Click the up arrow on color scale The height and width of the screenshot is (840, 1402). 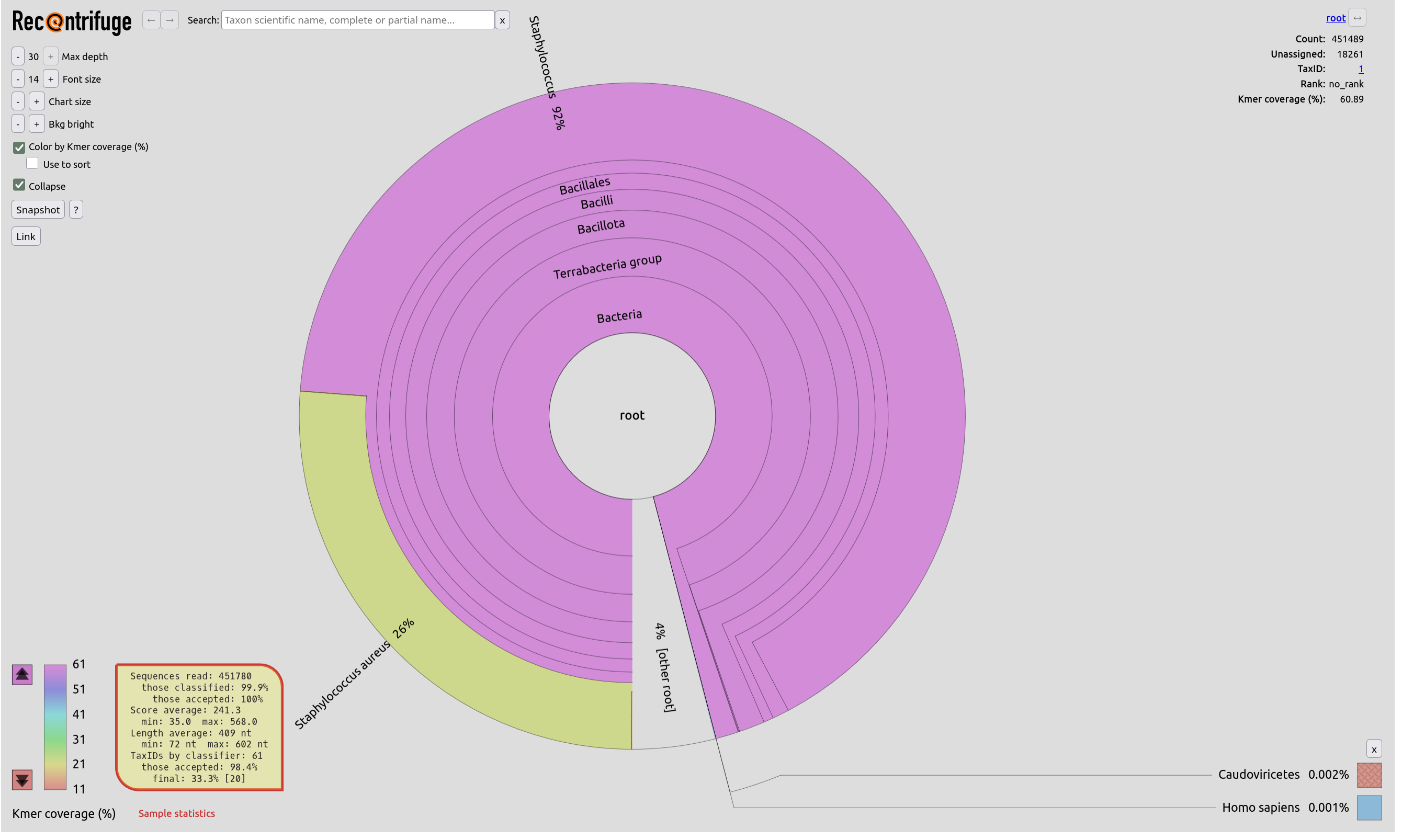tap(22, 675)
